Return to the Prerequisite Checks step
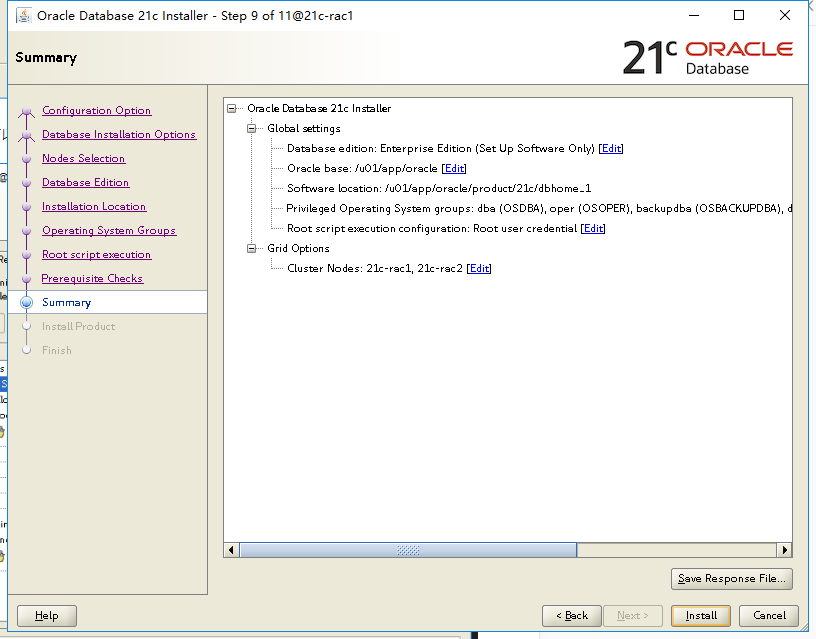 (92, 278)
